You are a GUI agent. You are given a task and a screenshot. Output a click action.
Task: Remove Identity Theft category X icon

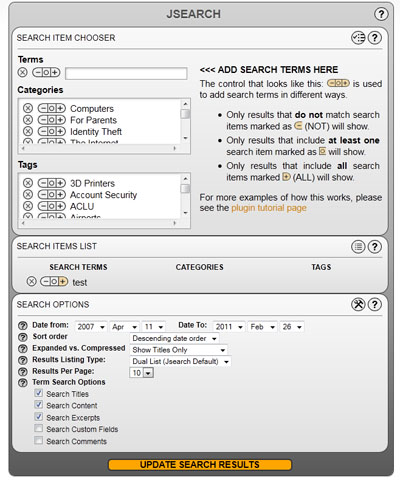pyautogui.click(x=28, y=131)
